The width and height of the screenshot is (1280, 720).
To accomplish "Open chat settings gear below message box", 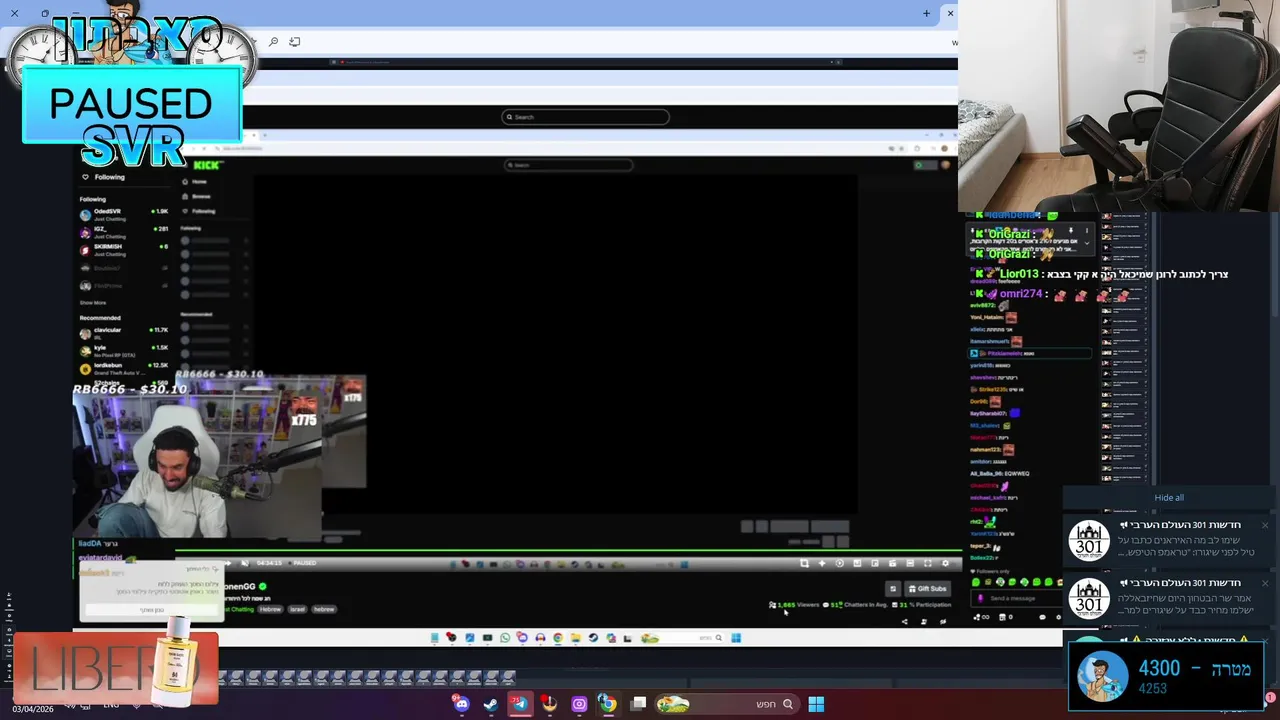I will tap(1058, 617).
